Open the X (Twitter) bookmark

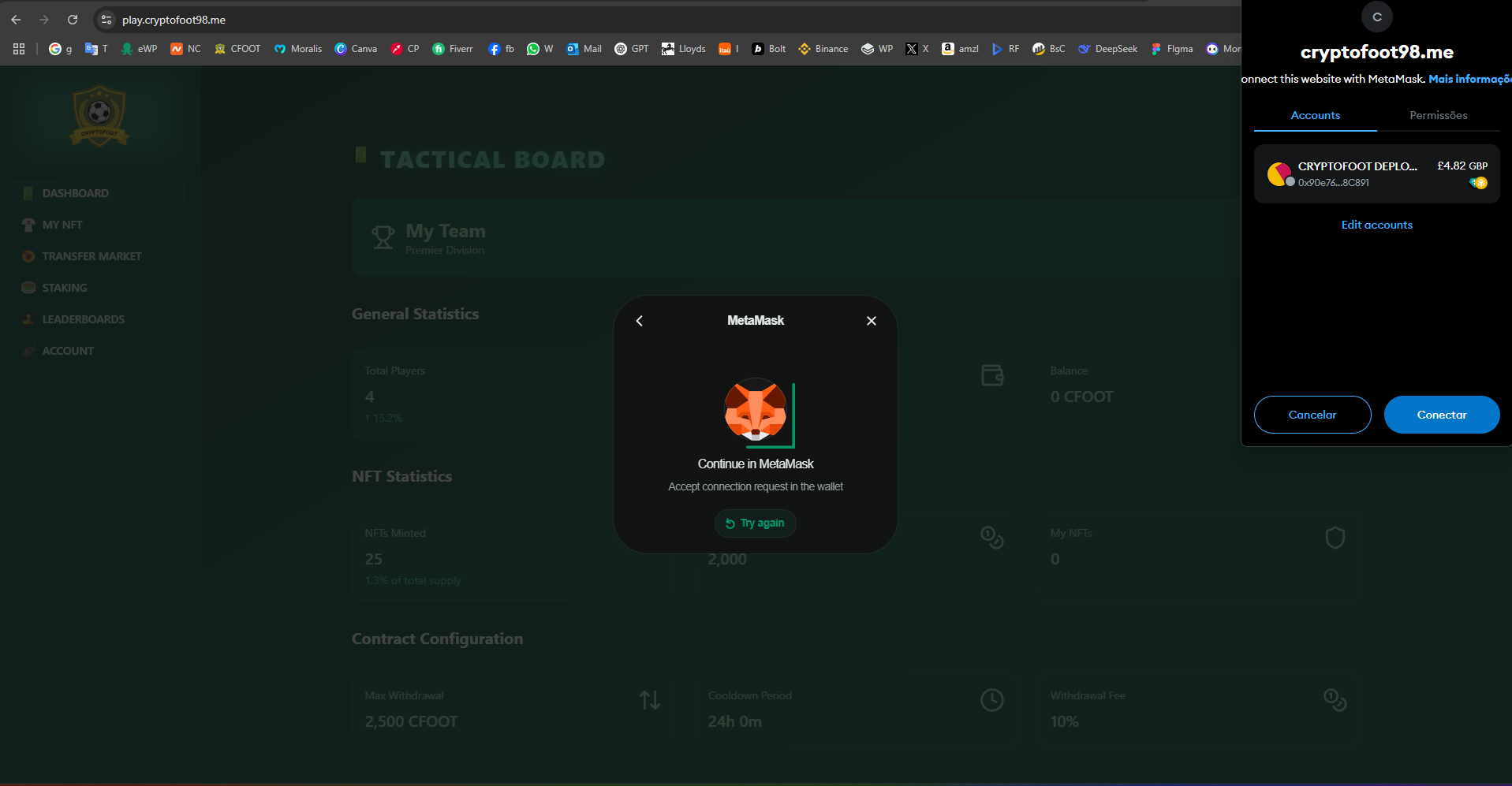917,49
